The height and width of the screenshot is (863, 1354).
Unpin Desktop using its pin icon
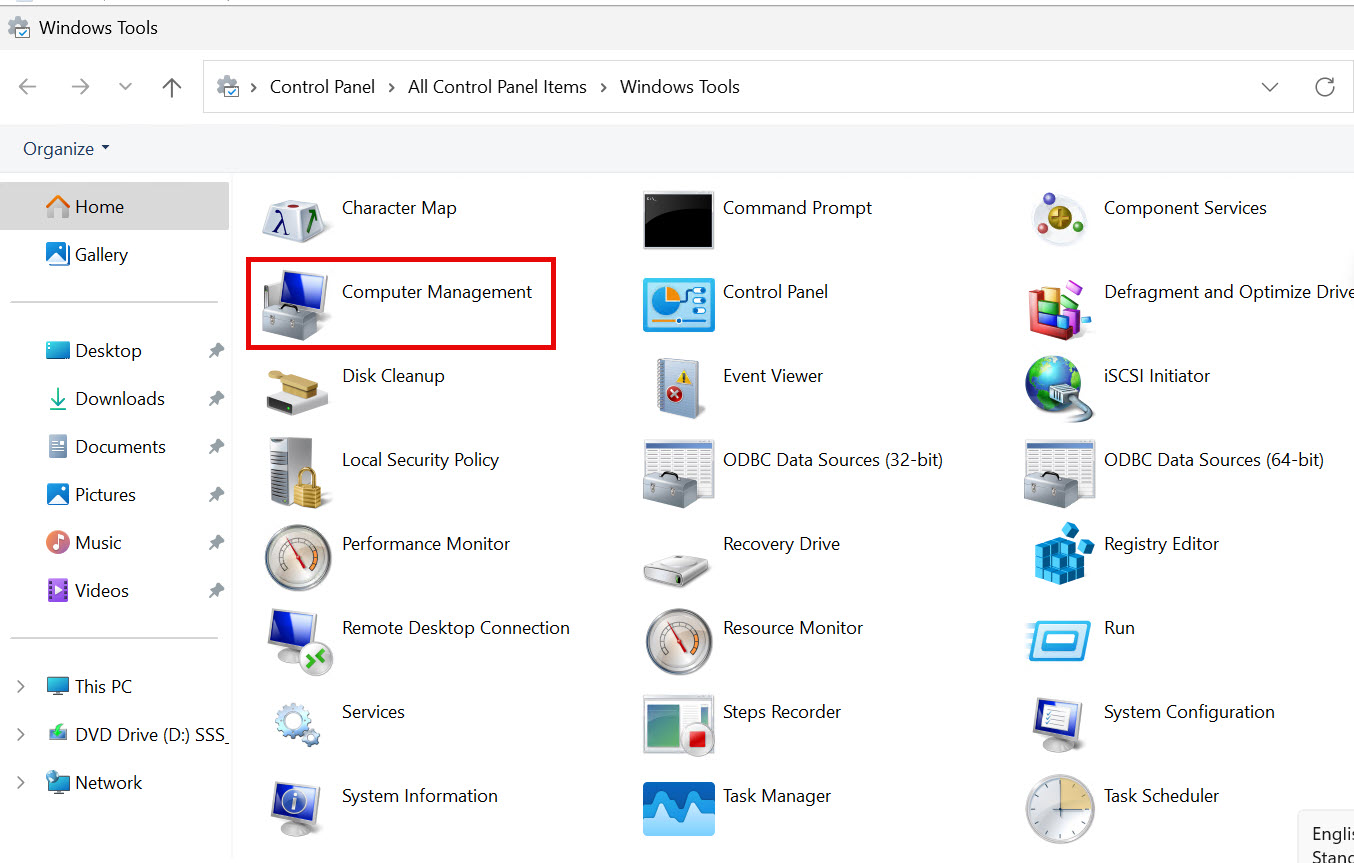(216, 351)
